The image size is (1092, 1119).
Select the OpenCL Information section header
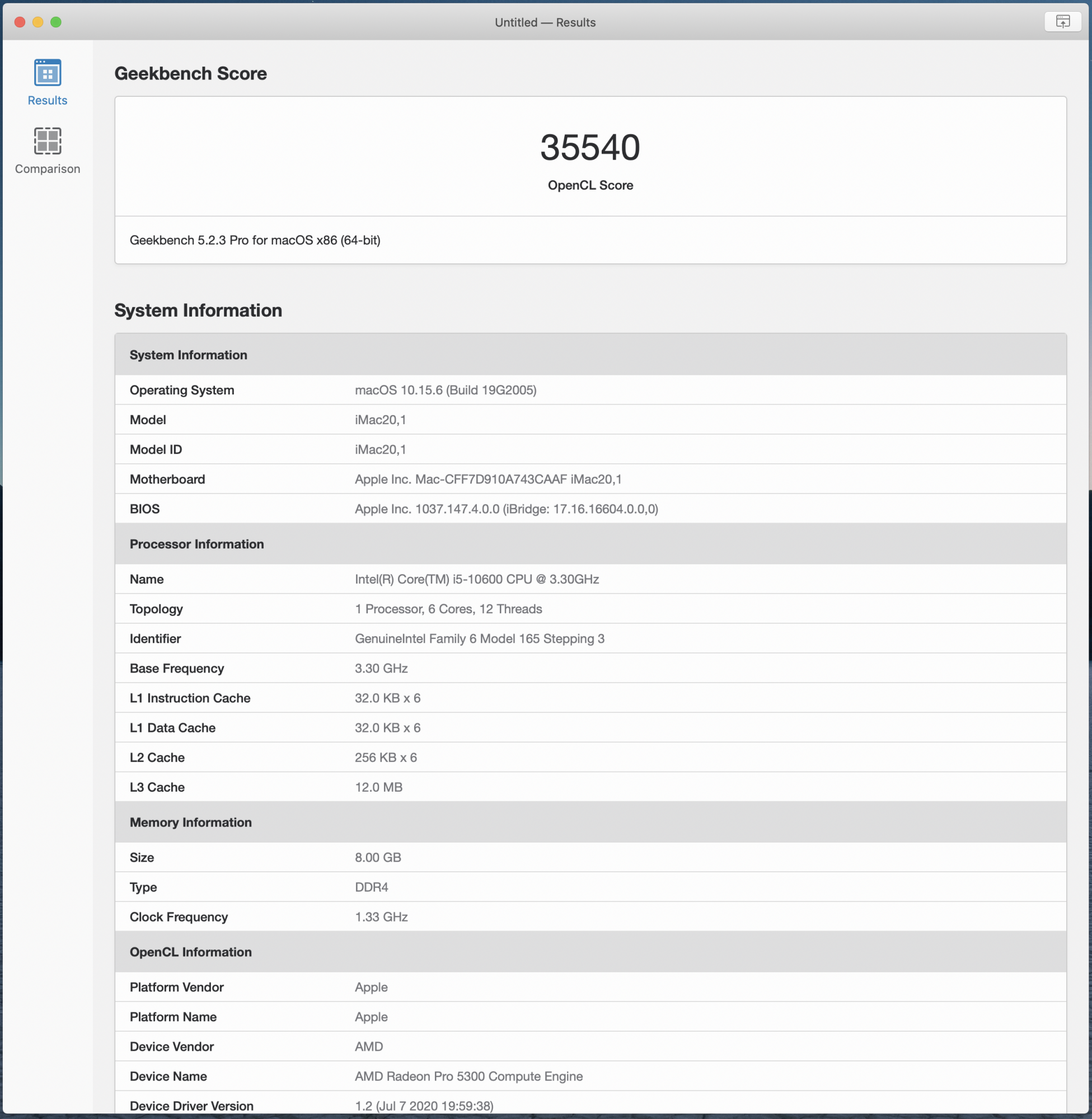pyautogui.click(x=190, y=952)
